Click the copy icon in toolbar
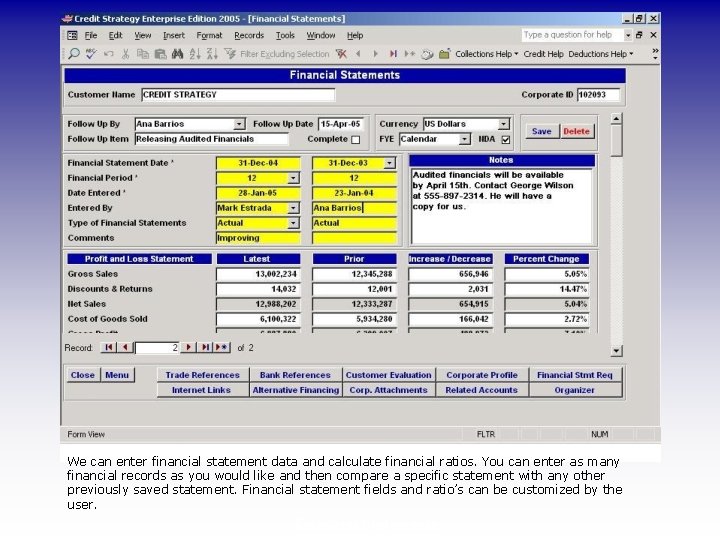This screenshot has height=540, width=720. pos(143,54)
